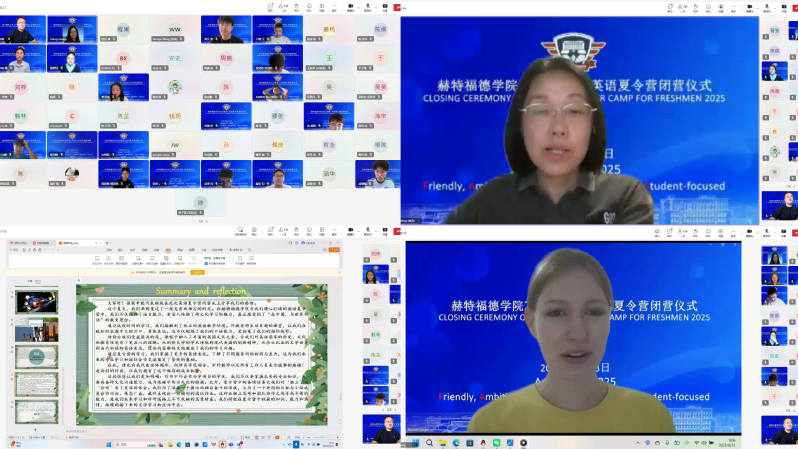Image resolution: width=798 pixels, height=449 pixels.
Task: Toggle the microphone mute in gallery-view window toolbar
Action: (x=349, y=7)
